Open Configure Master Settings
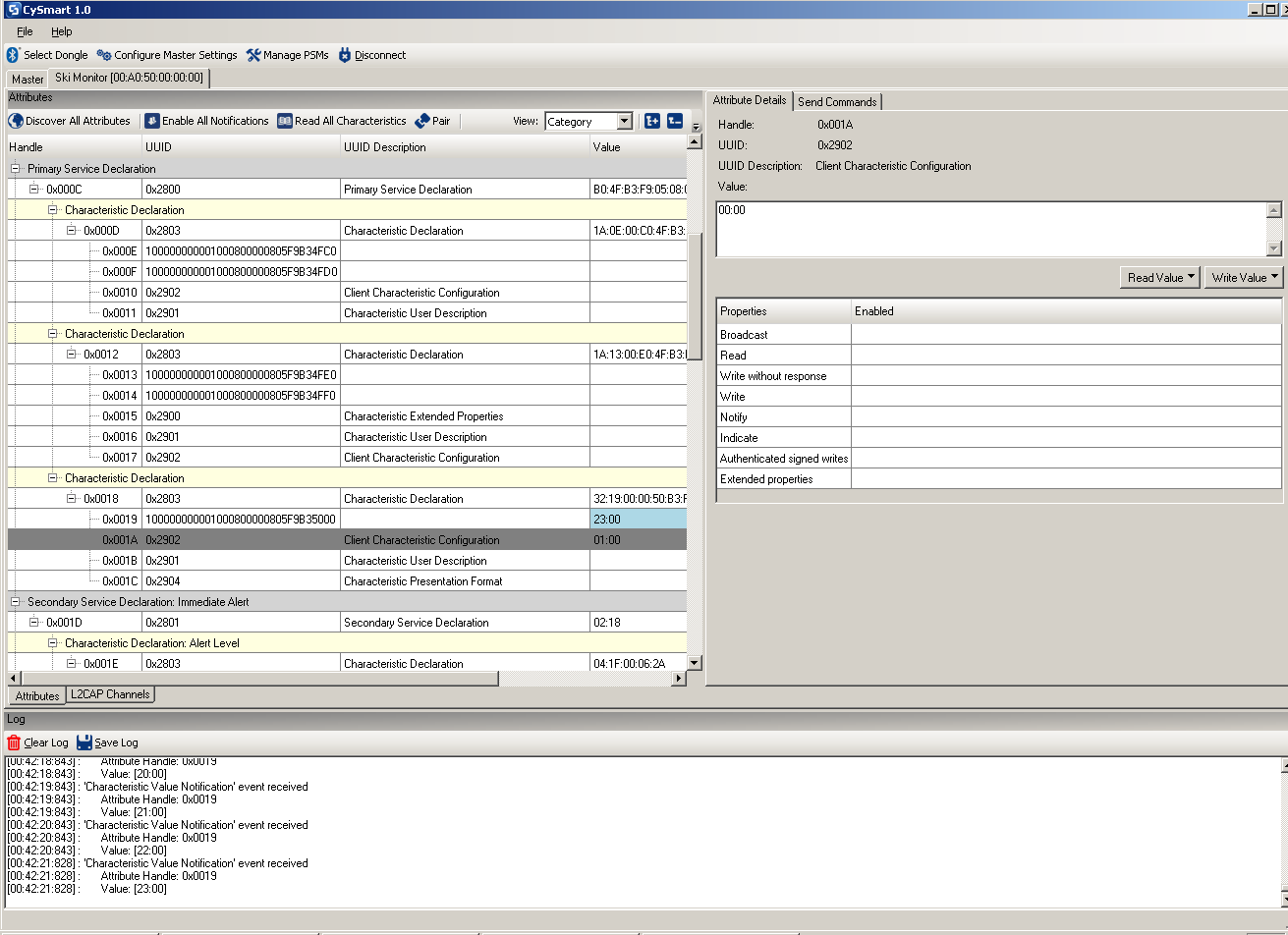1288x935 pixels. coord(167,55)
